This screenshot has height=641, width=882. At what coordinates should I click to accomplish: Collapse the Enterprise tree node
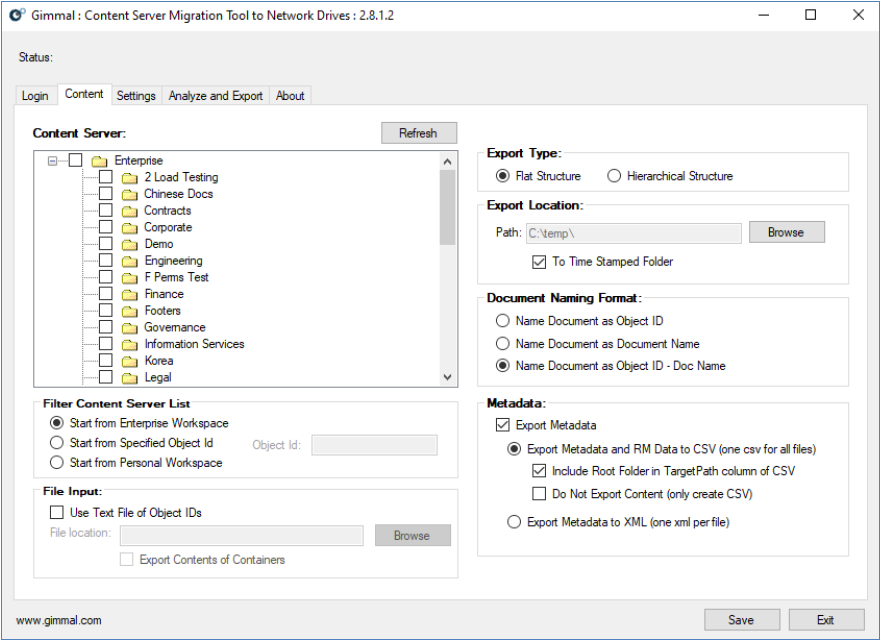[53, 161]
